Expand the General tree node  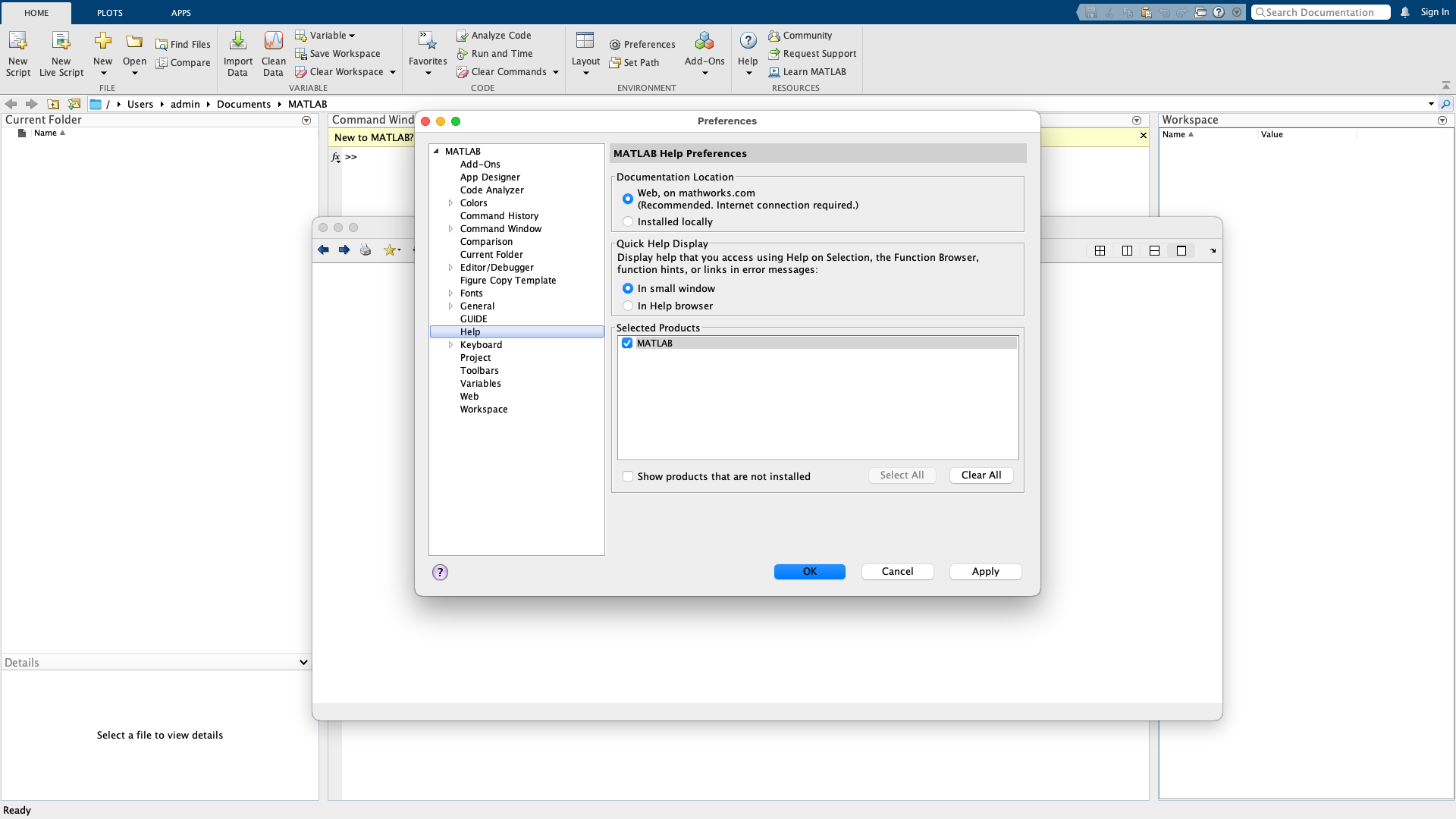point(450,306)
